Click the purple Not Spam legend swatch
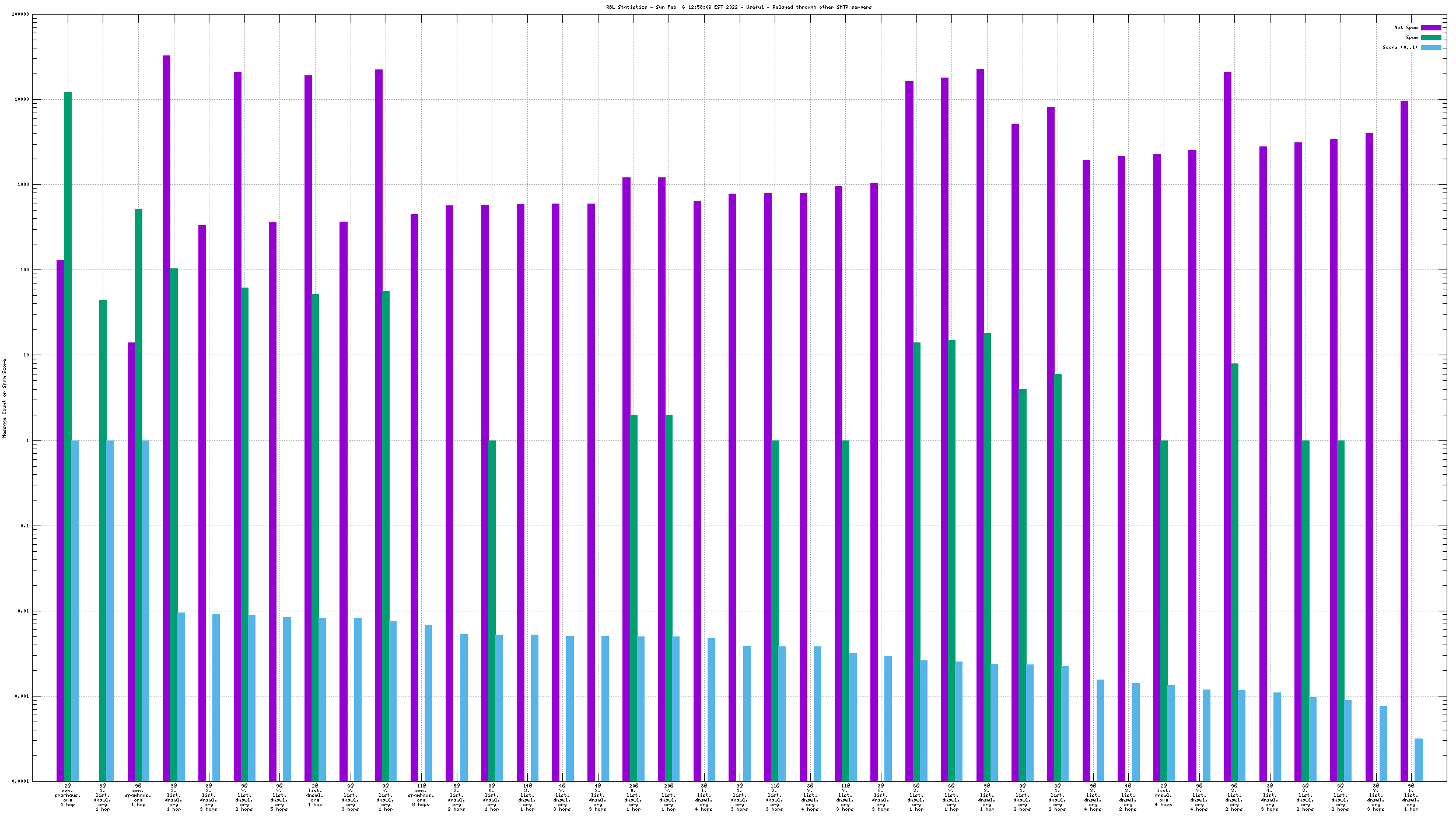The image size is (1456, 819). coord(1430,27)
